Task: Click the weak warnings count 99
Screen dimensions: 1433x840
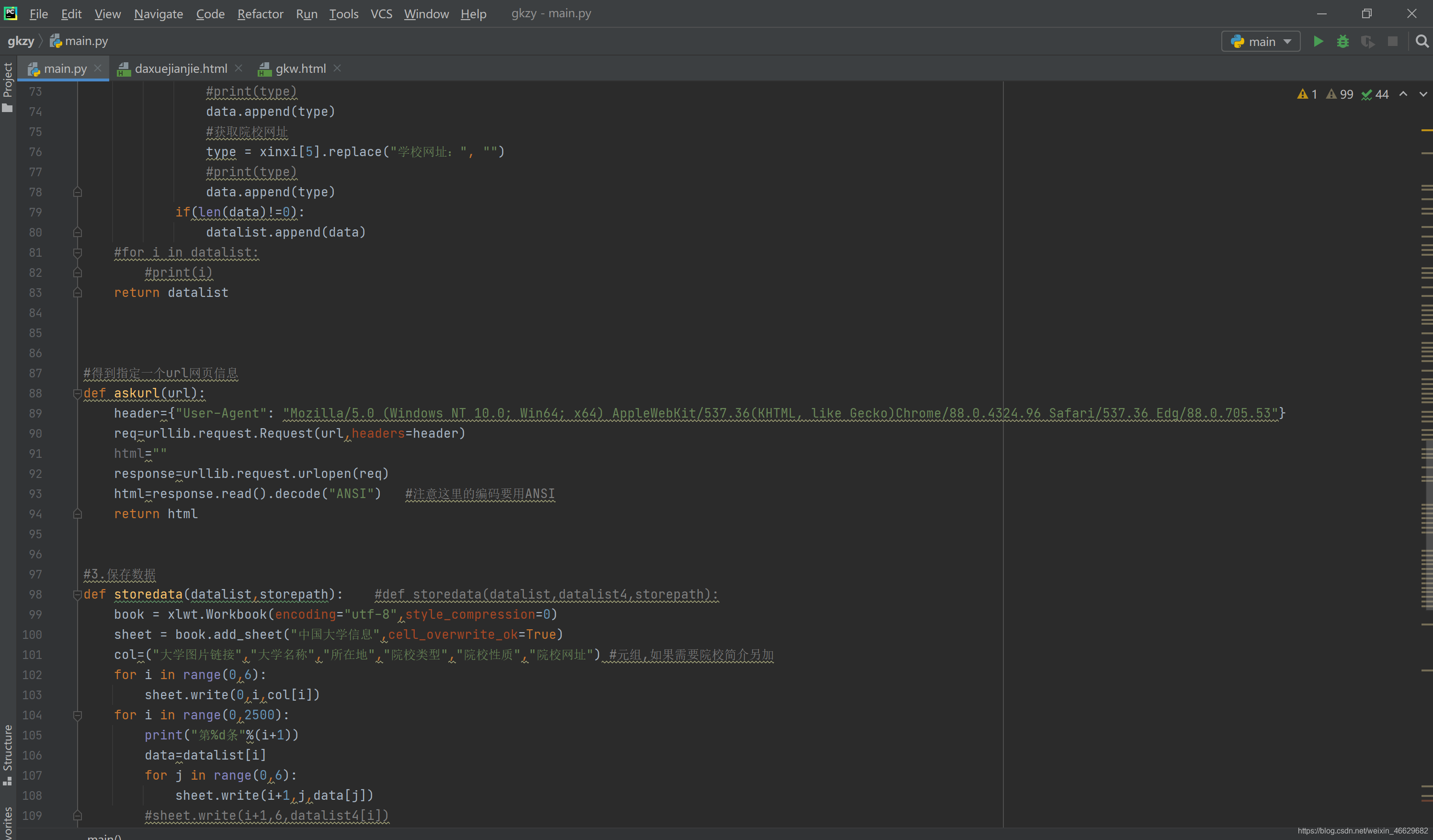Action: tap(1340, 94)
